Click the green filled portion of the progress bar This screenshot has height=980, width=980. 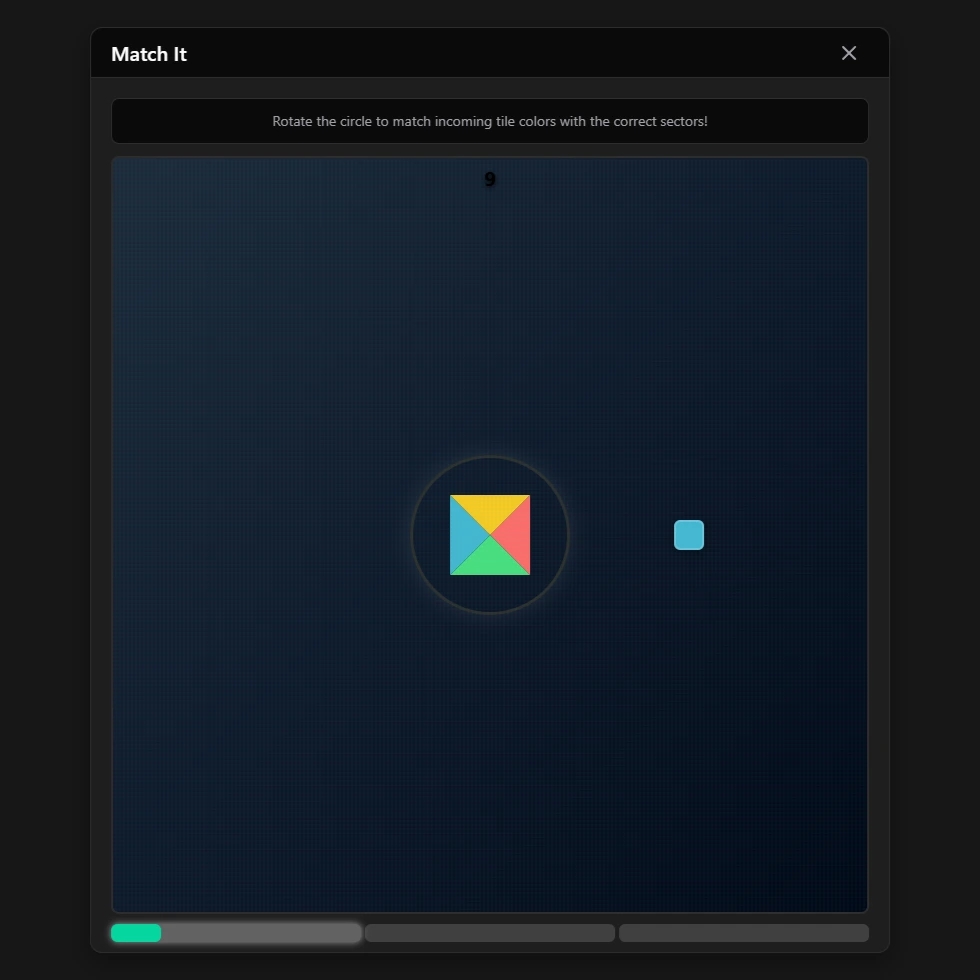pyautogui.click(x=136, y=933)
